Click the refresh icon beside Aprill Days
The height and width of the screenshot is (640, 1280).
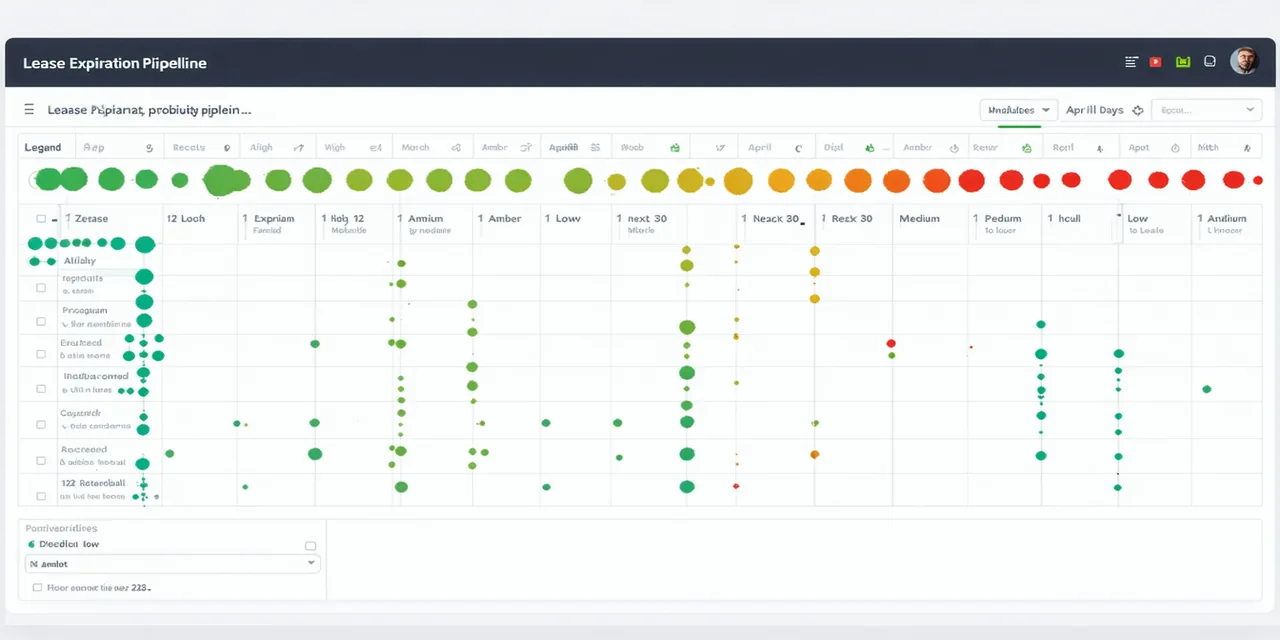[x=1138, y=111]
